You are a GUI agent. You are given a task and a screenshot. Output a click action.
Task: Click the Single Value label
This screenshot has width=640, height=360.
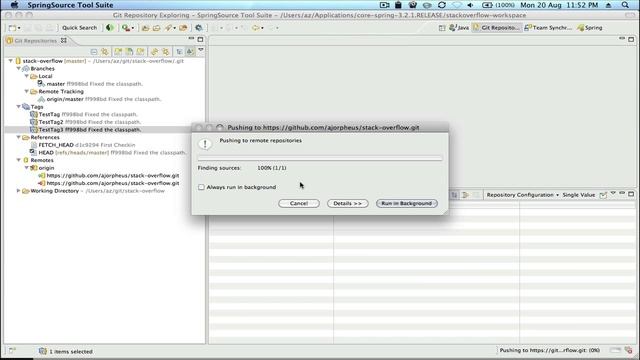(578, 195)
